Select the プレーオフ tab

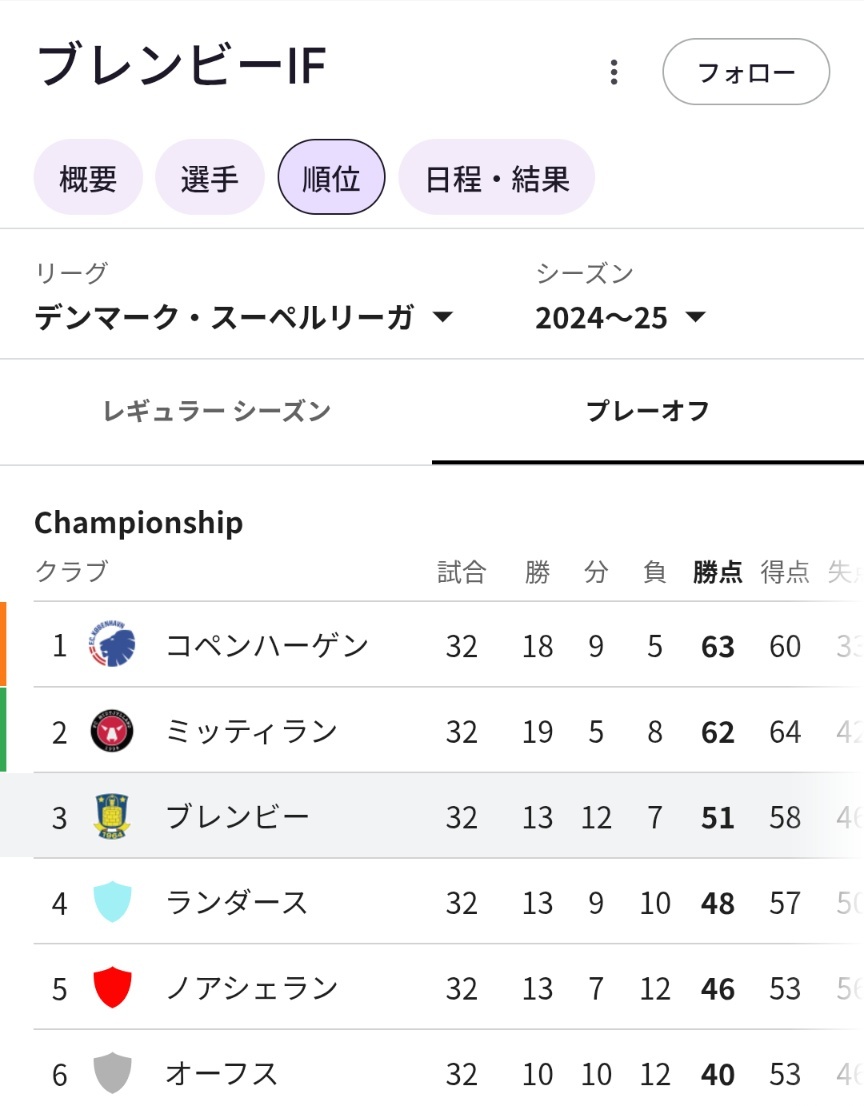coord(647,411)
